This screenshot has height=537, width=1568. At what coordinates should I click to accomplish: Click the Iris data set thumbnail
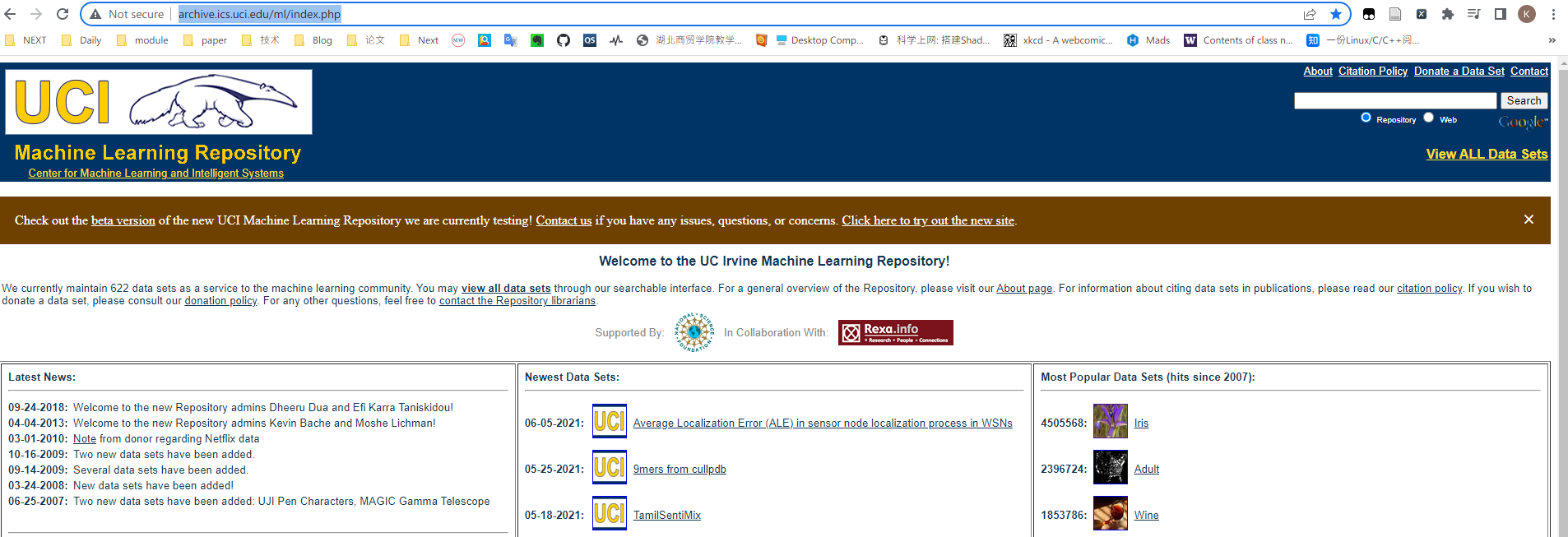(x=1110, y=422)
